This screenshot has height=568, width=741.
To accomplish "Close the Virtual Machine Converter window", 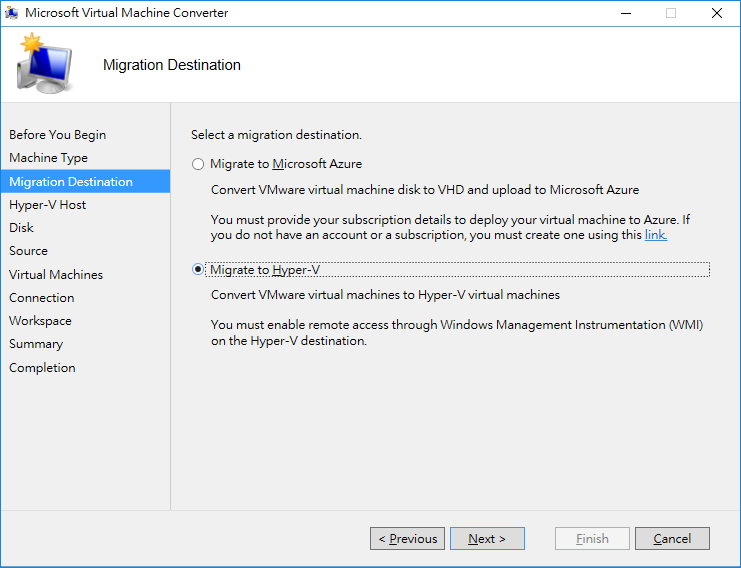I will pos(717,13).
